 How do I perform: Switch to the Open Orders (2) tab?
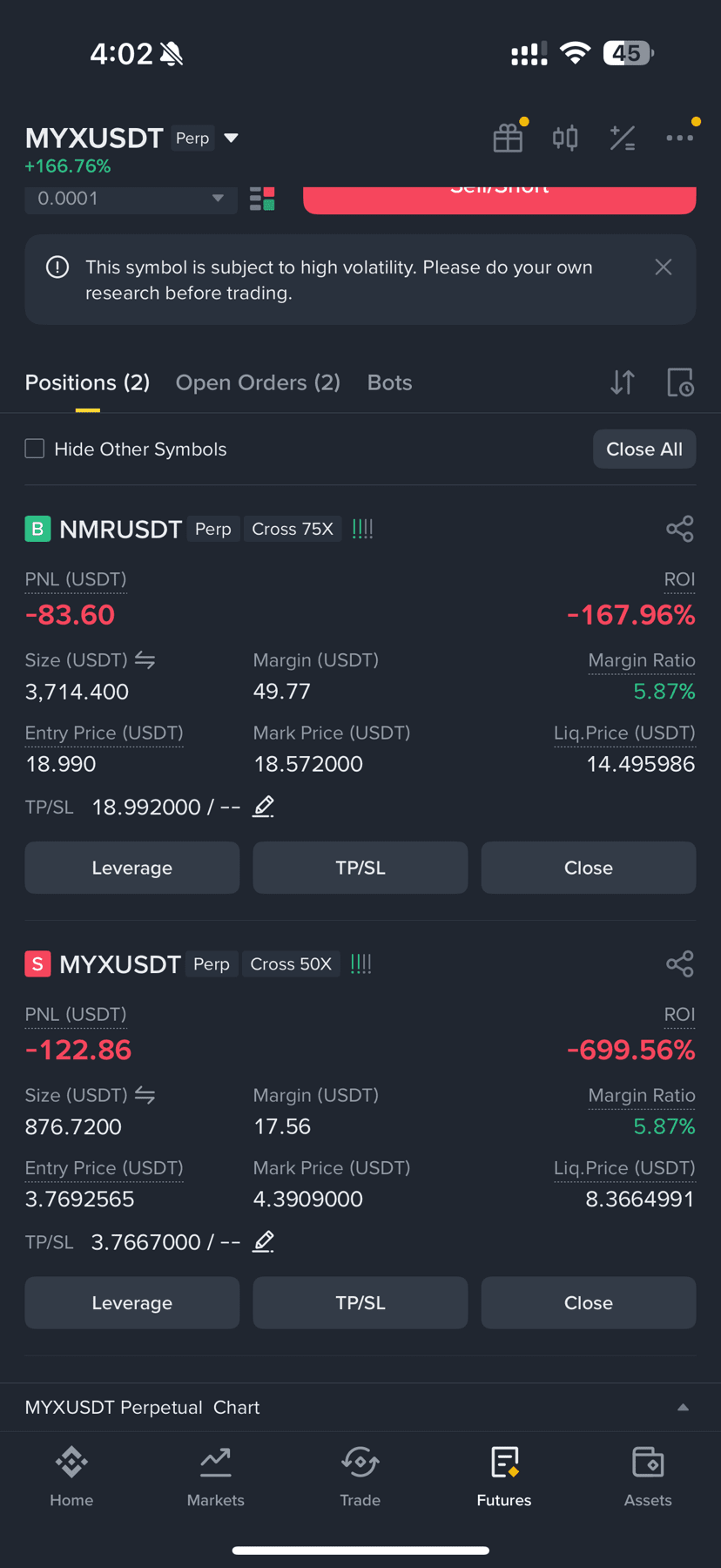258,382
